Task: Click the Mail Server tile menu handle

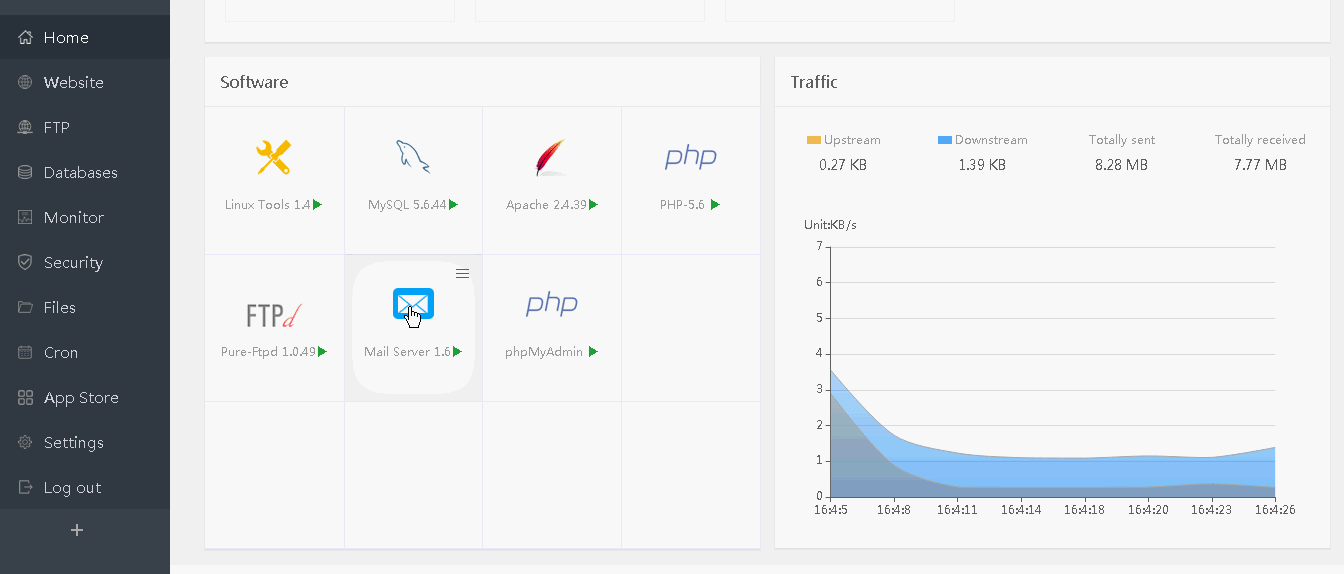Action: click(x=462, y=273)
